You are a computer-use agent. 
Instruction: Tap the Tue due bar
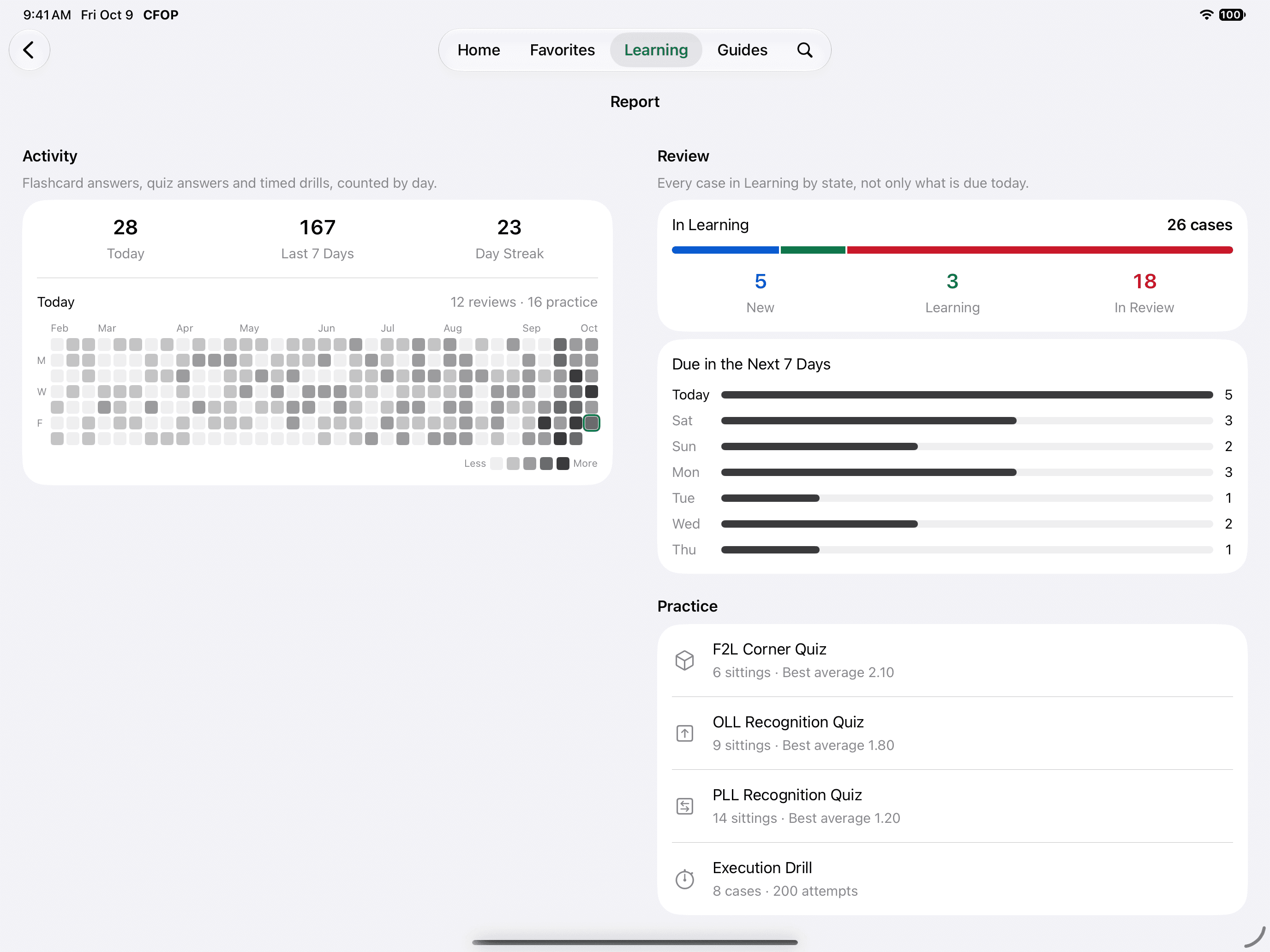pyautogui.click(x=967, y=498)
